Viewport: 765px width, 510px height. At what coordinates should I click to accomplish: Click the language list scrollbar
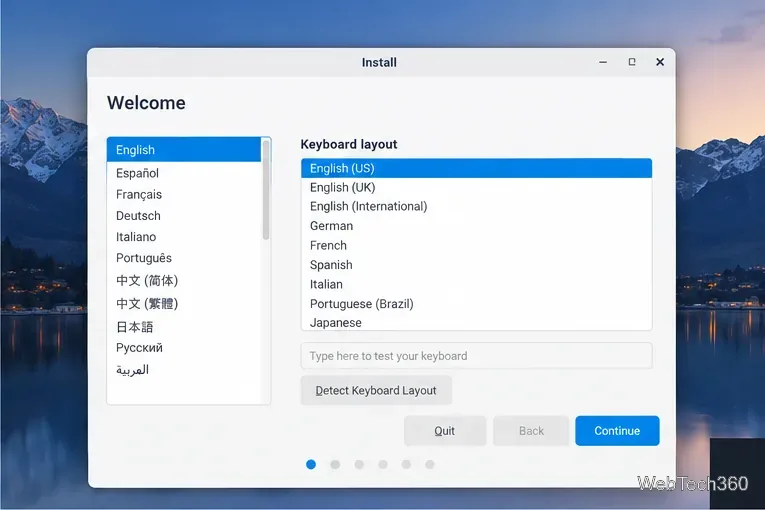pyautogui.click(x=266, y=190)
